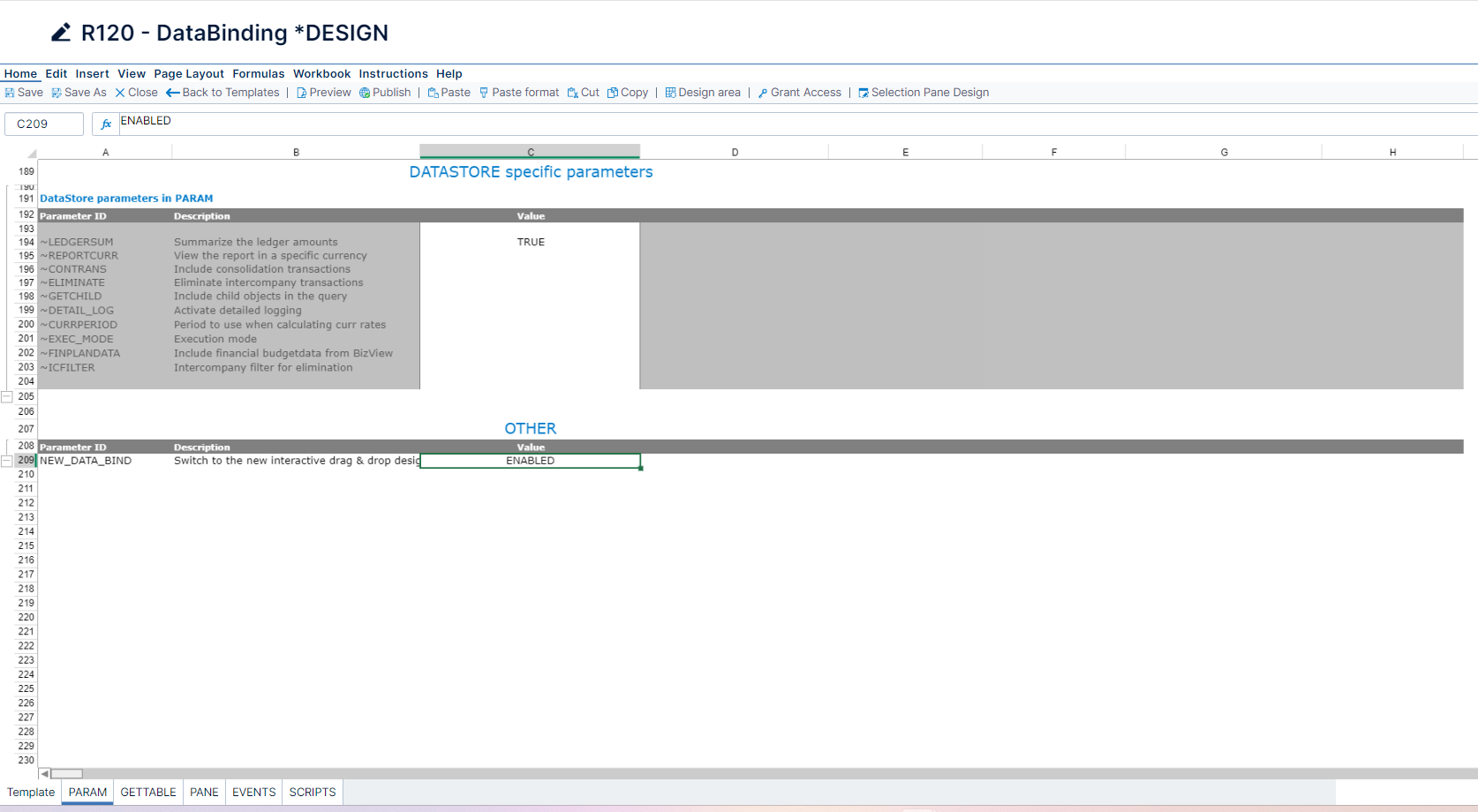Click the ~CONTRANS parameter cell
This screenshot has height=812, width=1478.
[105, 269]
